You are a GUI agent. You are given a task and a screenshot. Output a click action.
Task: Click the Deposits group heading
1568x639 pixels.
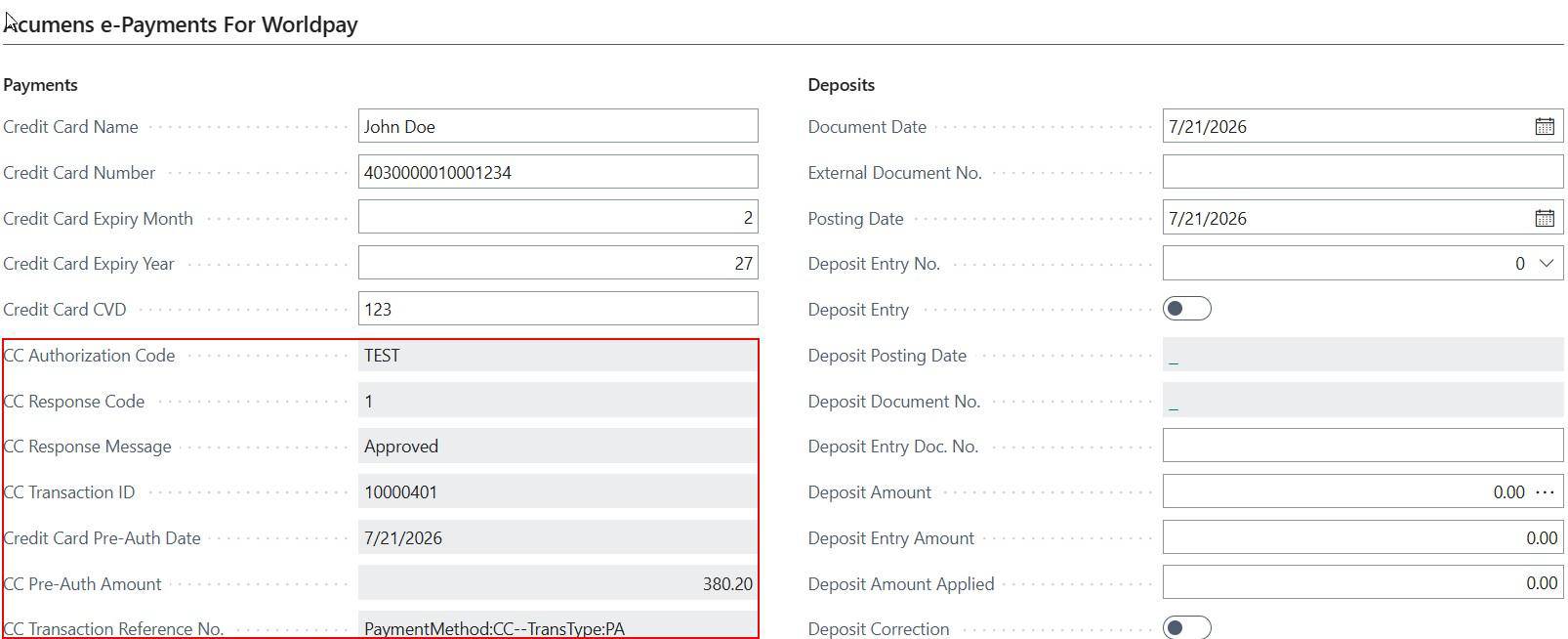(x=841, y=85)
